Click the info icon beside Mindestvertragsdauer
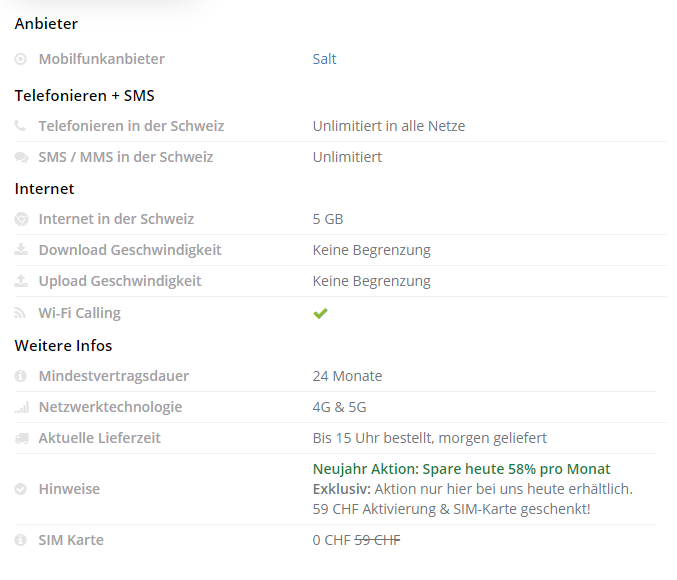The width and height of the screenshot is (677, 580). point(21,376)
